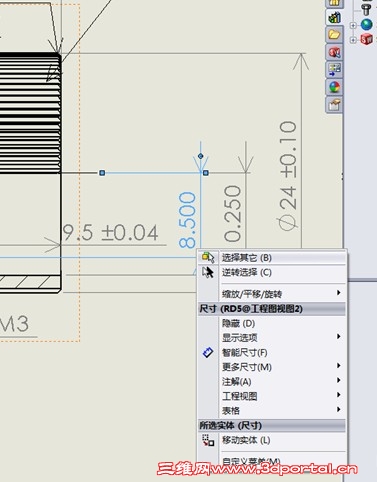Choose 逆转选择 (C) from the context menu

pos(272,272)
